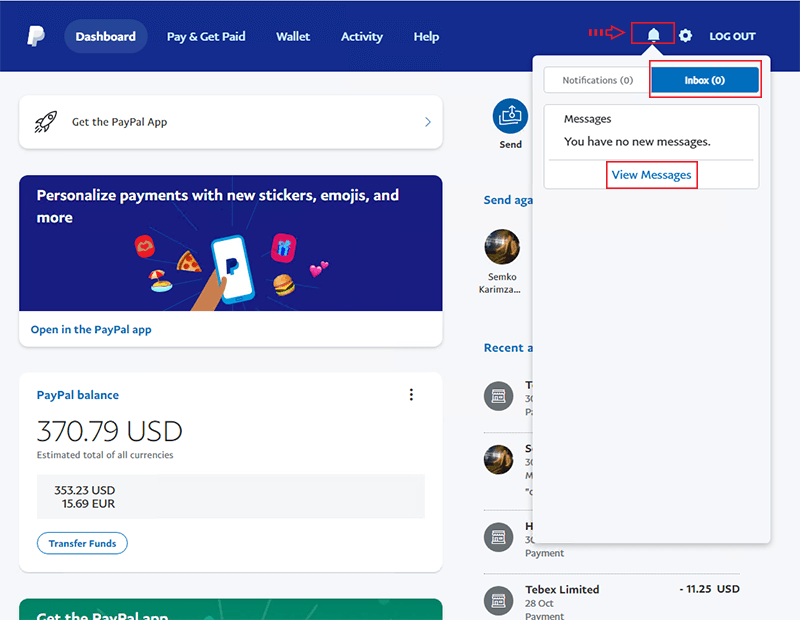
Task: Switch to Notifications (0) tab
Action: click(x=597, y=80)
